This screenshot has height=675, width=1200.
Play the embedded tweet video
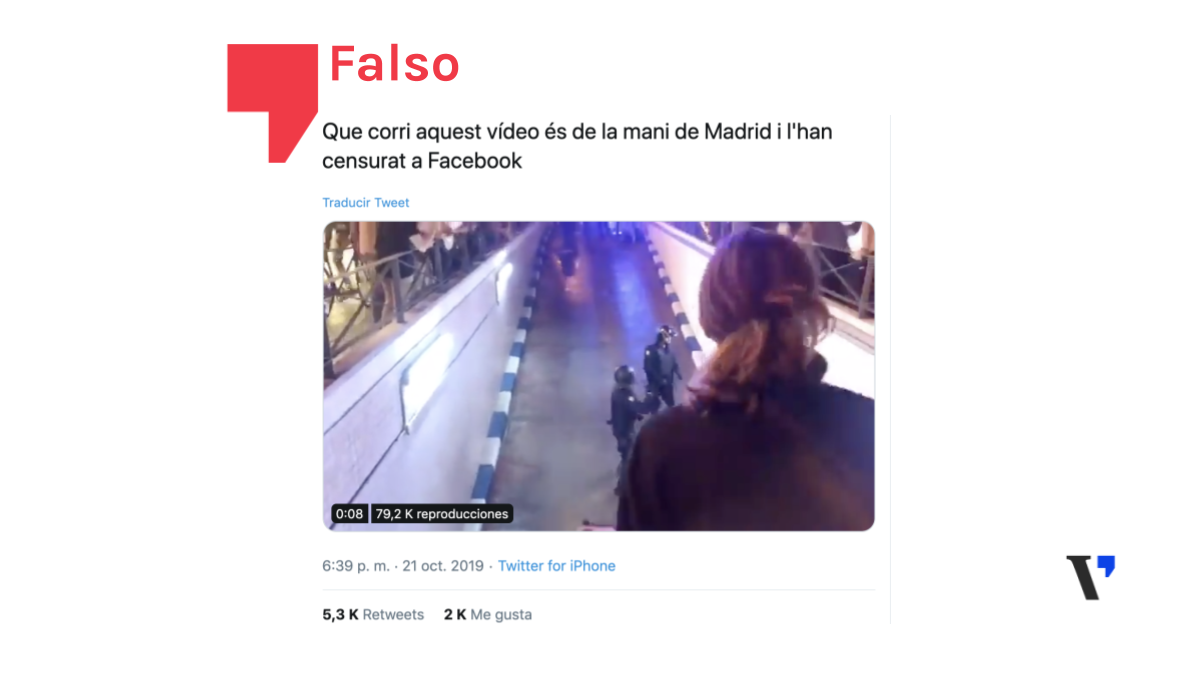click(598, 376)
